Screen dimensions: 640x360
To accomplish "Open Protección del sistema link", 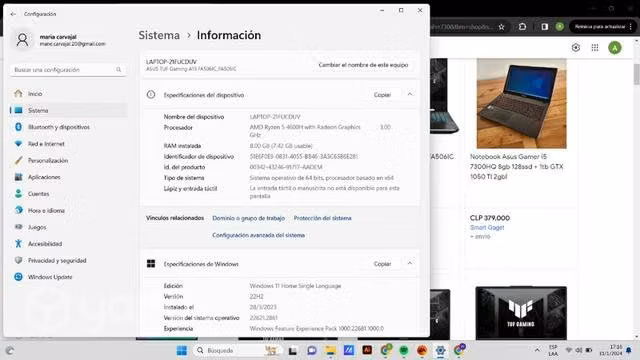I will [x=322, y=218].
